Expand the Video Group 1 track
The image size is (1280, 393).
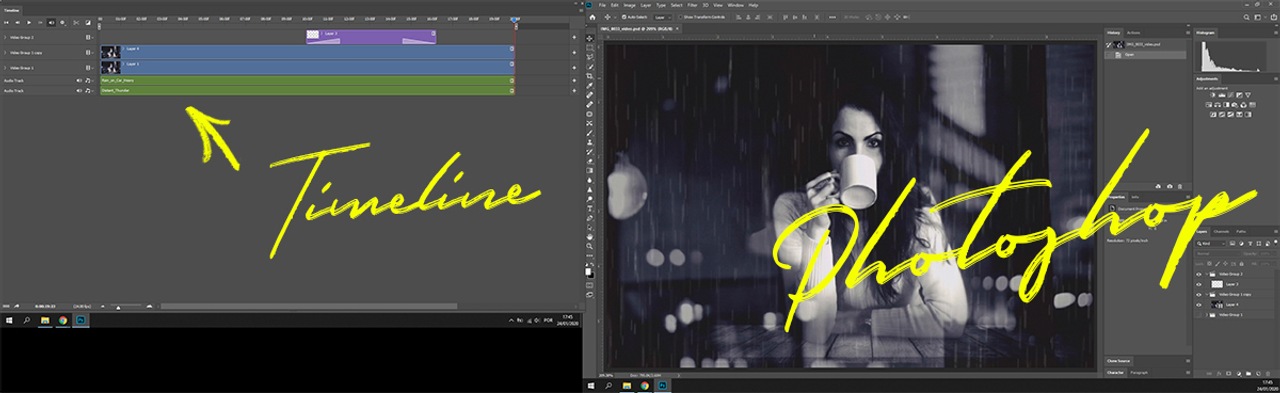click(x=5, y=68)
